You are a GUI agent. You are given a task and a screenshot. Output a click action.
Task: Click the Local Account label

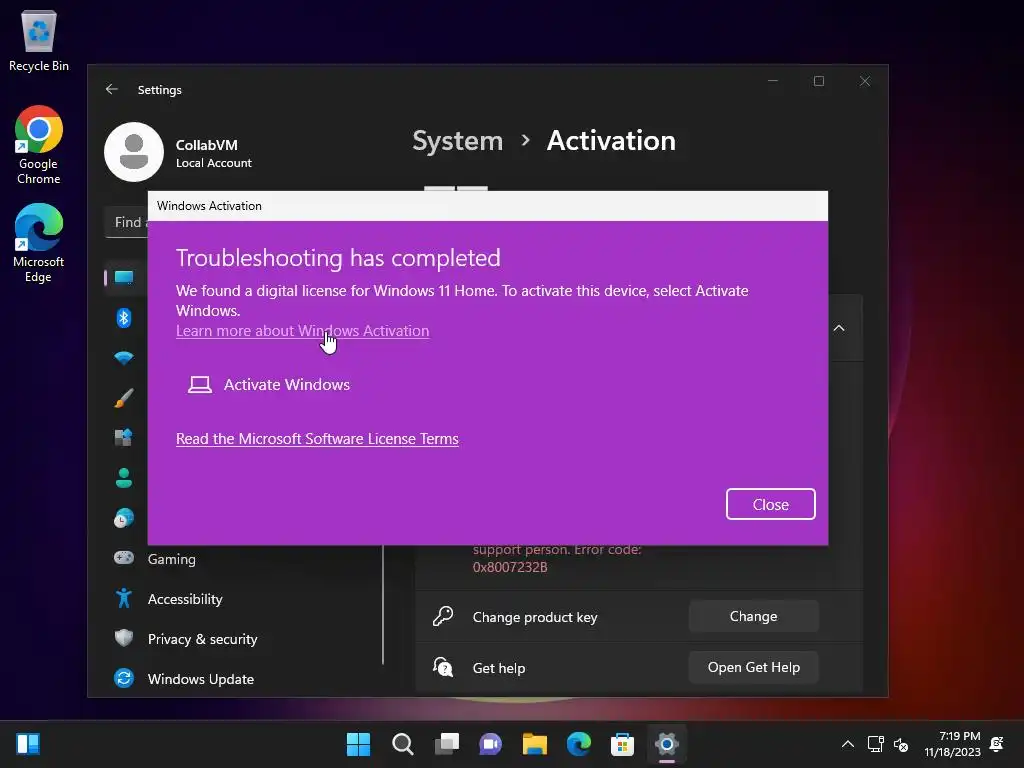click(x=214, y=163)
